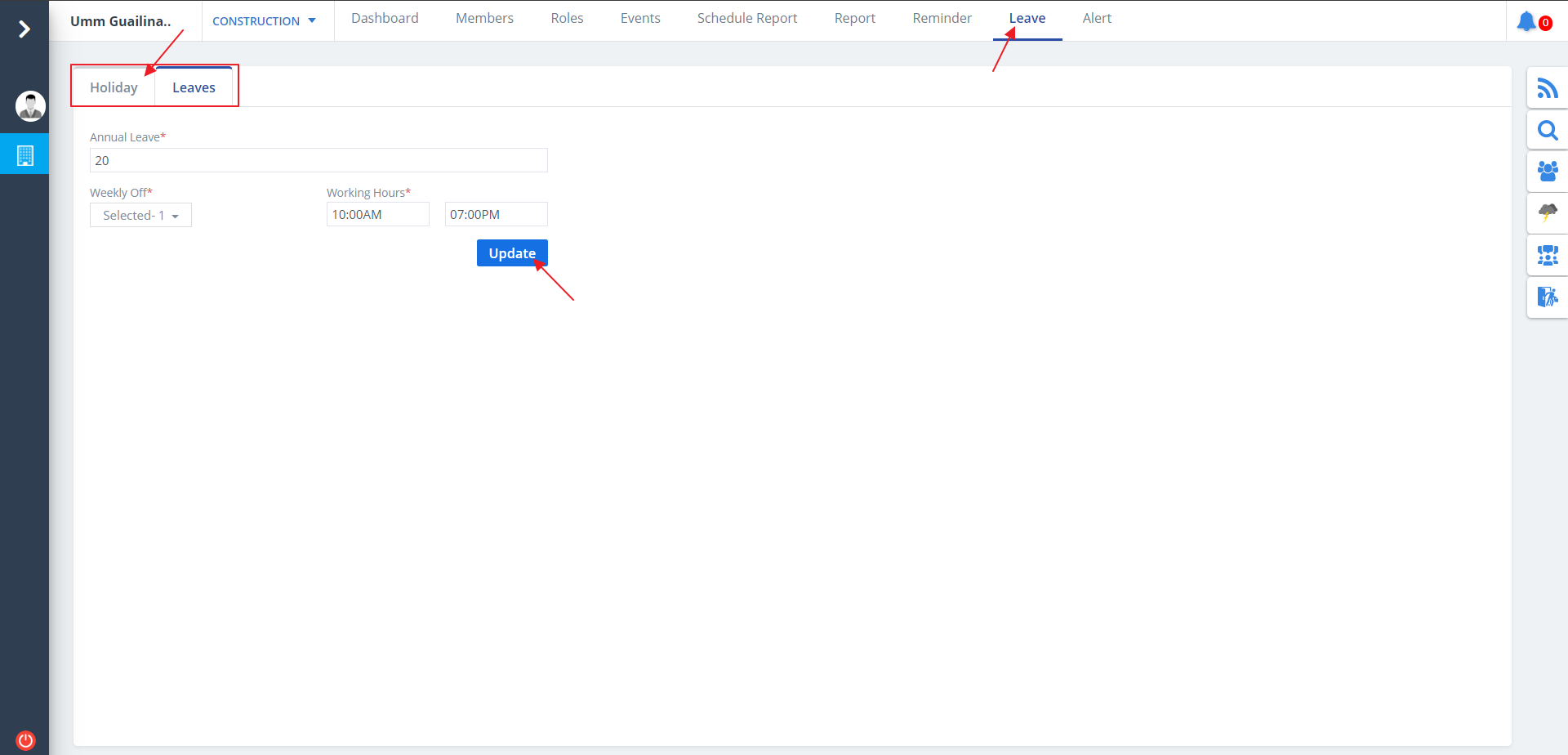The height and width of the screenshot is (755, 1568).
Task: Click the Annual Leave input field
Action: [x=318, y=160]
